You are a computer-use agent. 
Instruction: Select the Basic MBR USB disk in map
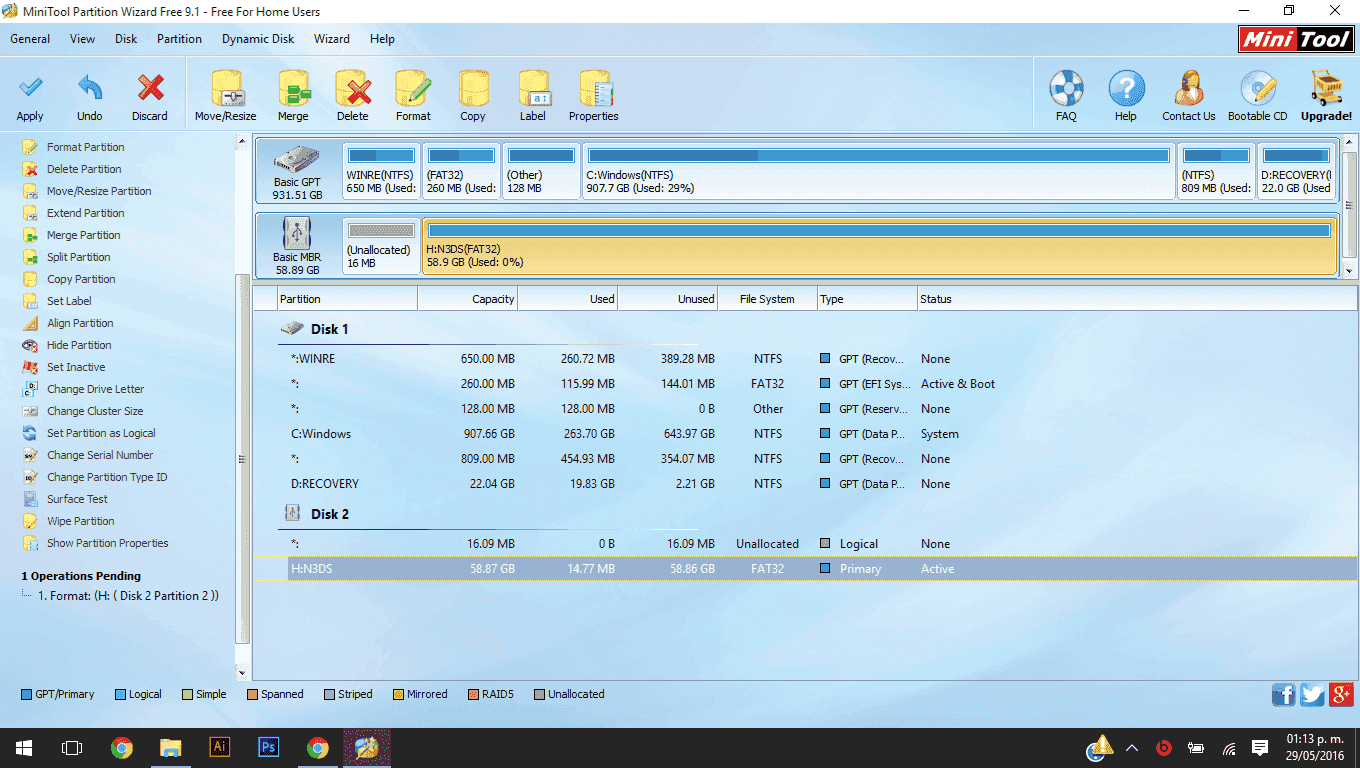click(x=297, y=246)
